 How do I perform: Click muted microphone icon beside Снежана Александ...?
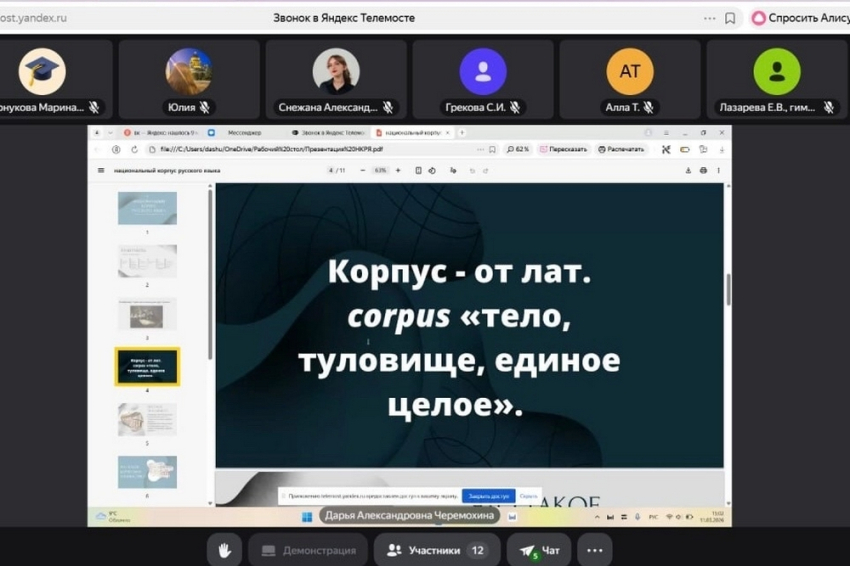coord(388,107)
